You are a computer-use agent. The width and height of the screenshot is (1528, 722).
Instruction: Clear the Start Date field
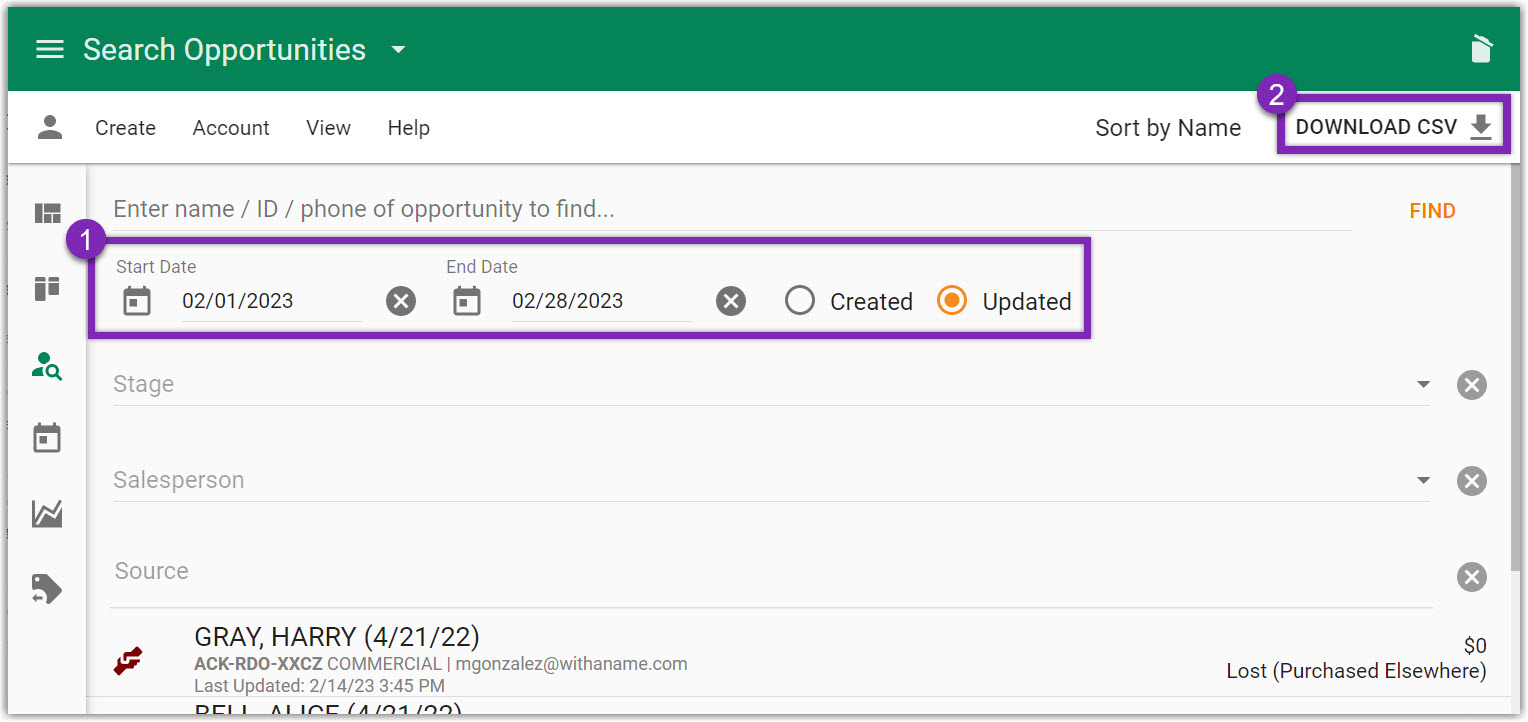click(401, 301)
